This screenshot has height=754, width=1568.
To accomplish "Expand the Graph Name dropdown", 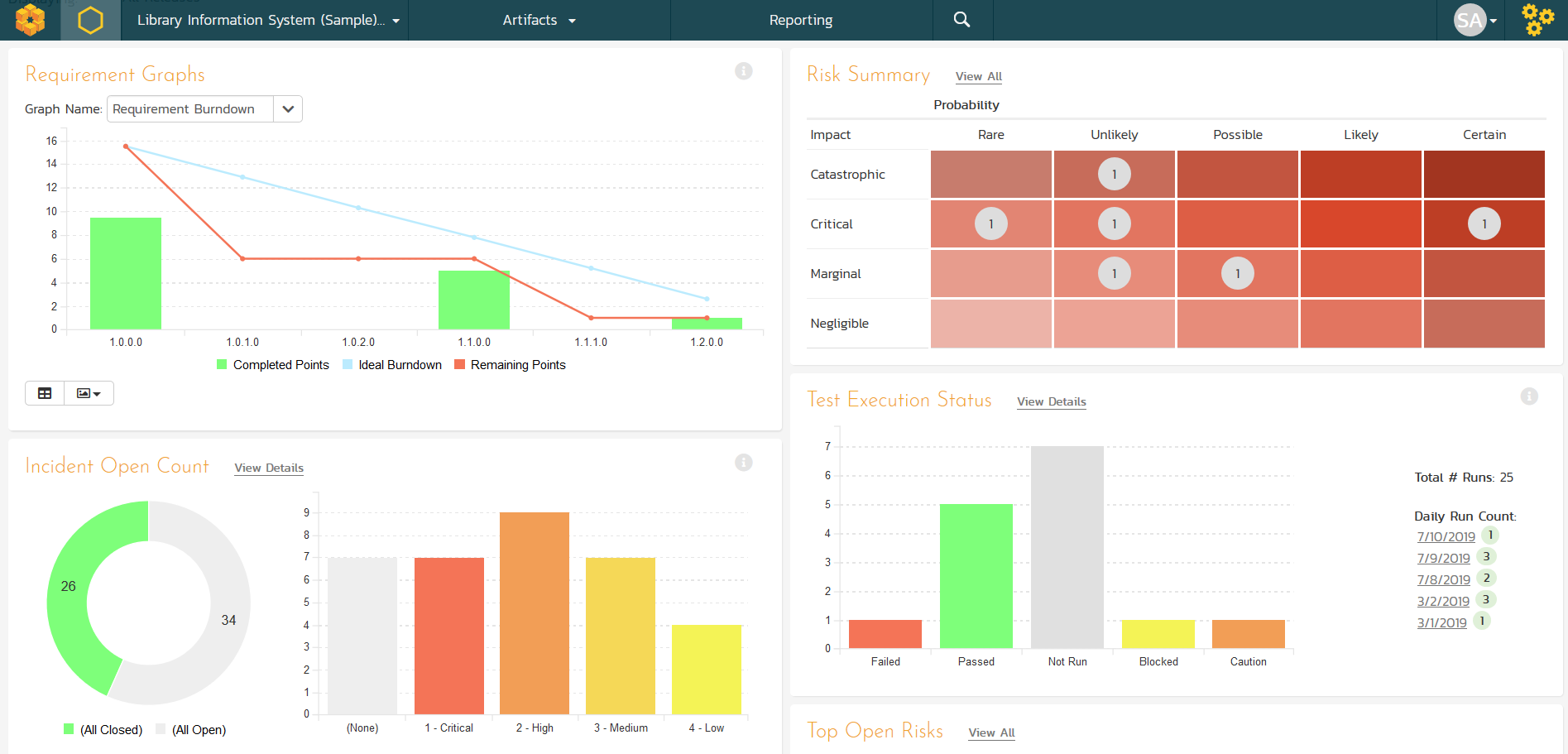I will (287, 109).
